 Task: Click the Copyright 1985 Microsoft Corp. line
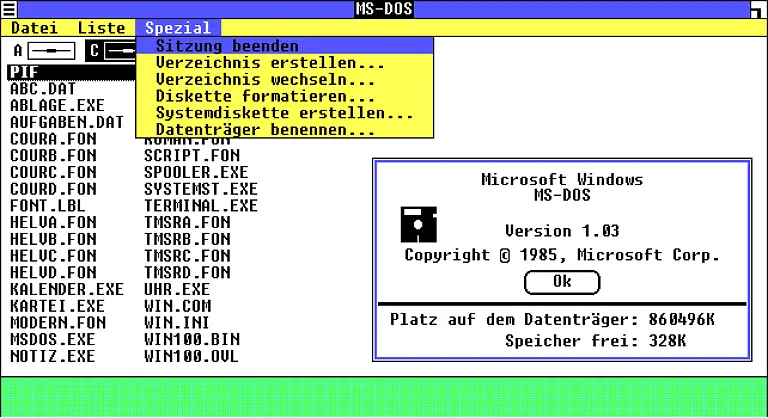pyautogui.click(x=562, y=255)
